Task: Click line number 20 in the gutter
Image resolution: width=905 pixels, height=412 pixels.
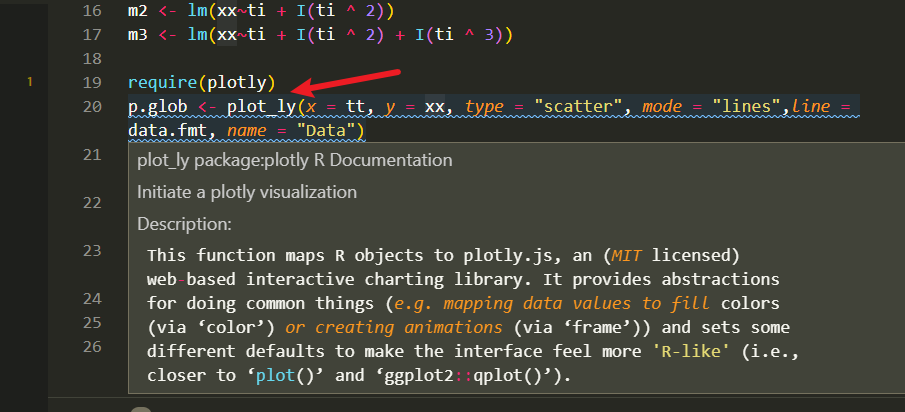Action: pos(91,107)
